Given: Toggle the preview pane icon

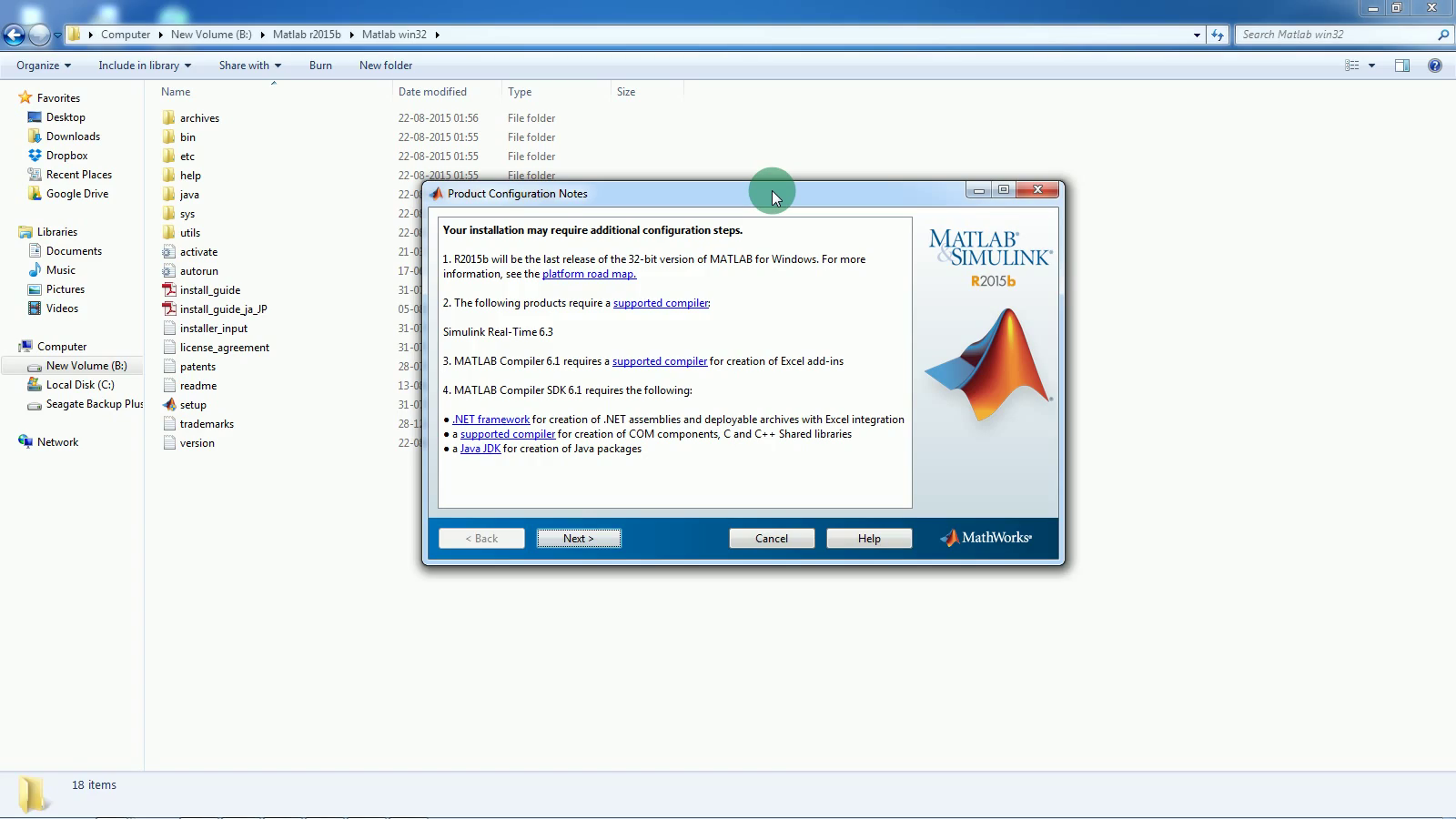Looking at the screenshot, I should (1402, 66).
